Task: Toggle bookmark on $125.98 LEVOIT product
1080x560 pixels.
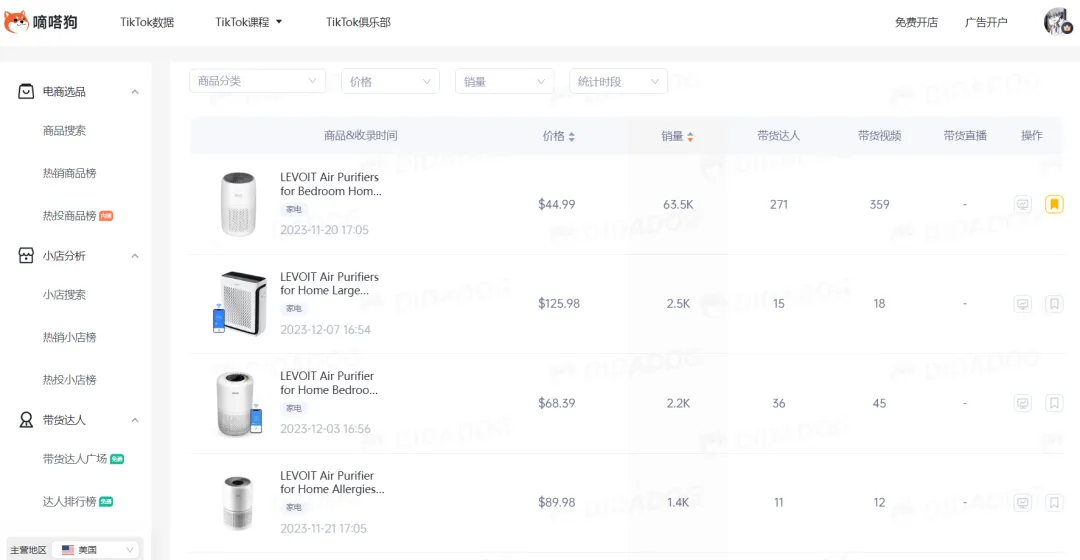Action: (1054, 304)
